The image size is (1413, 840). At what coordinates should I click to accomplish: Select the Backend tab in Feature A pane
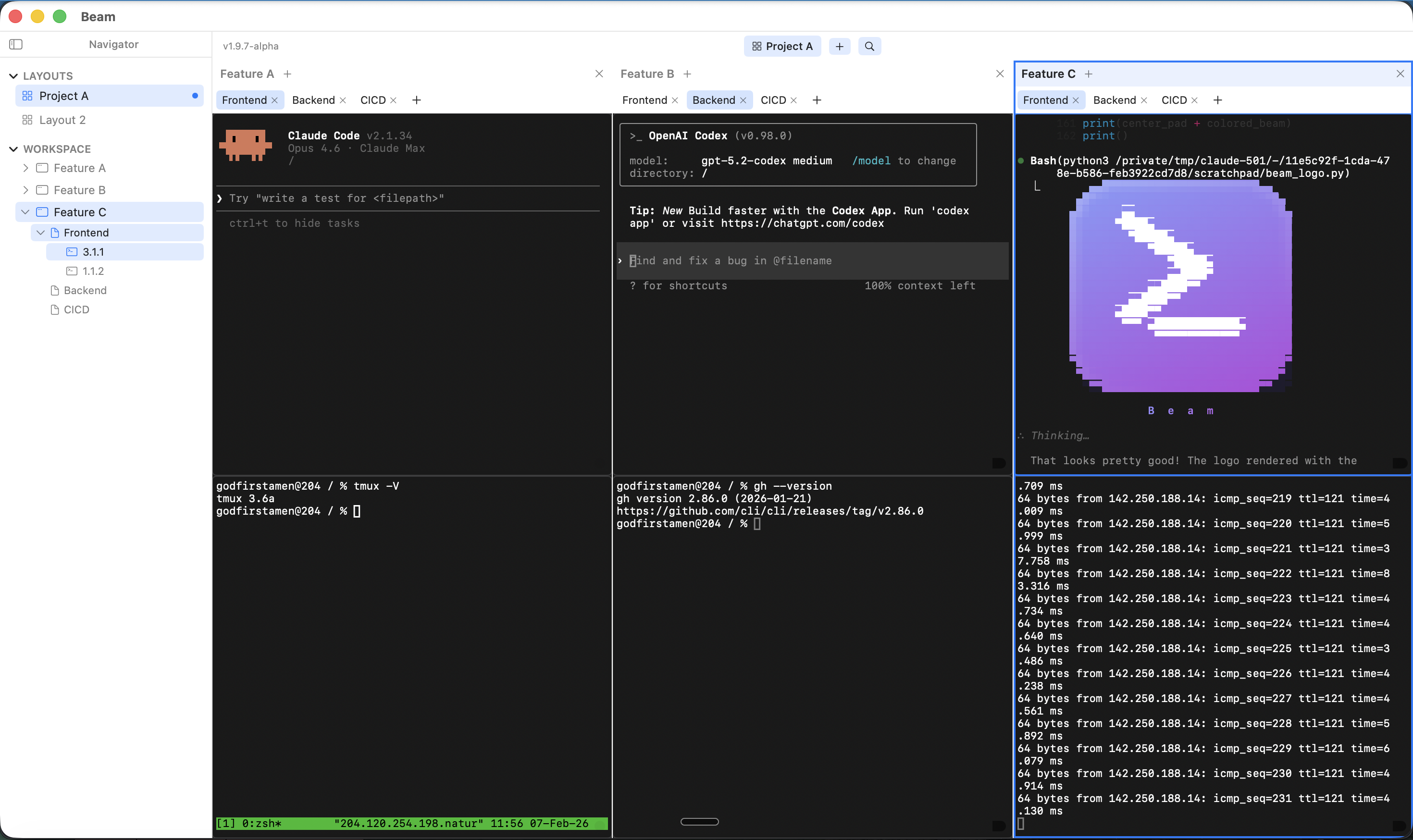click(315, 99)
